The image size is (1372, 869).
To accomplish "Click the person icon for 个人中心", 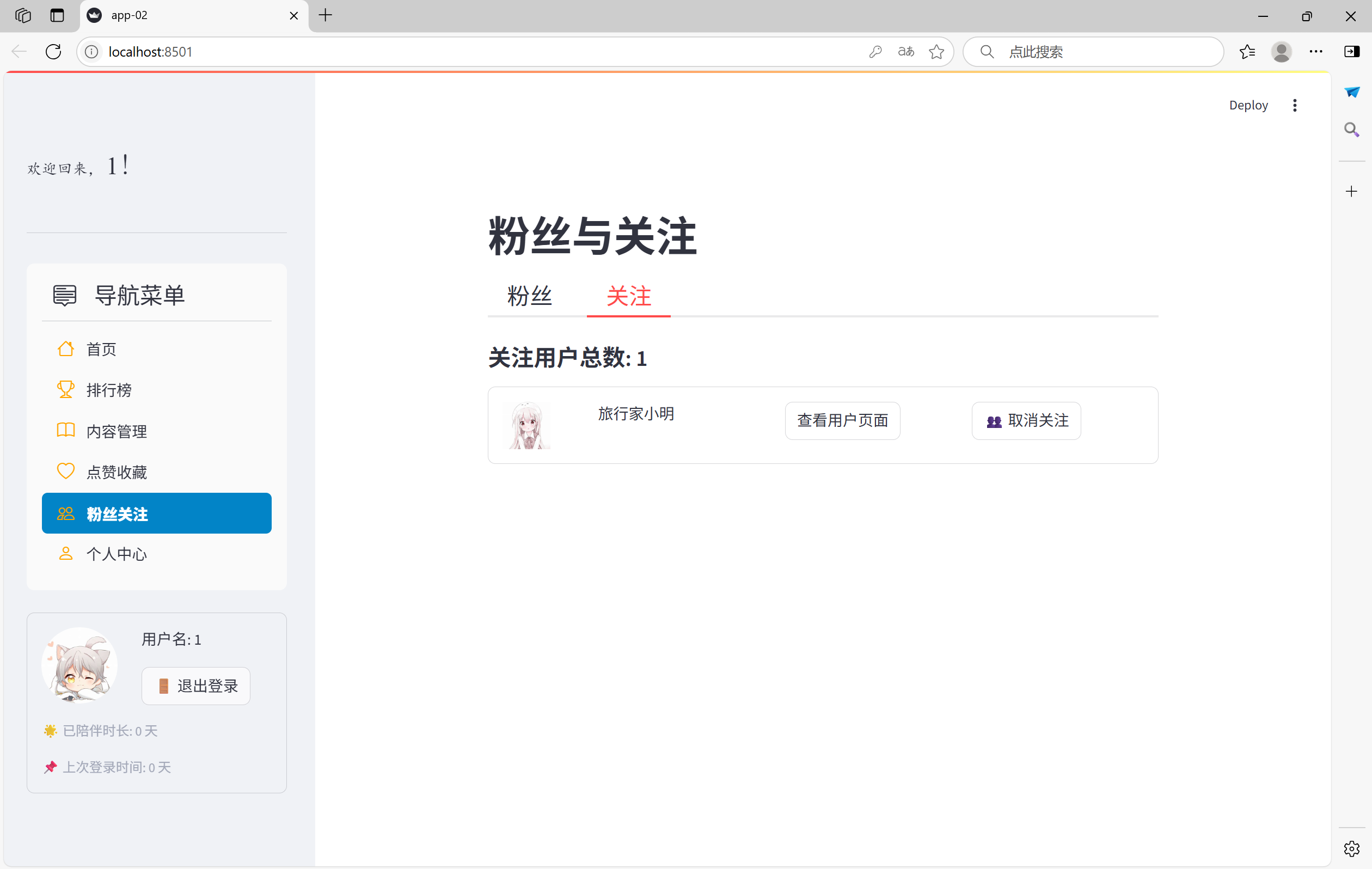I will [65, 554].
